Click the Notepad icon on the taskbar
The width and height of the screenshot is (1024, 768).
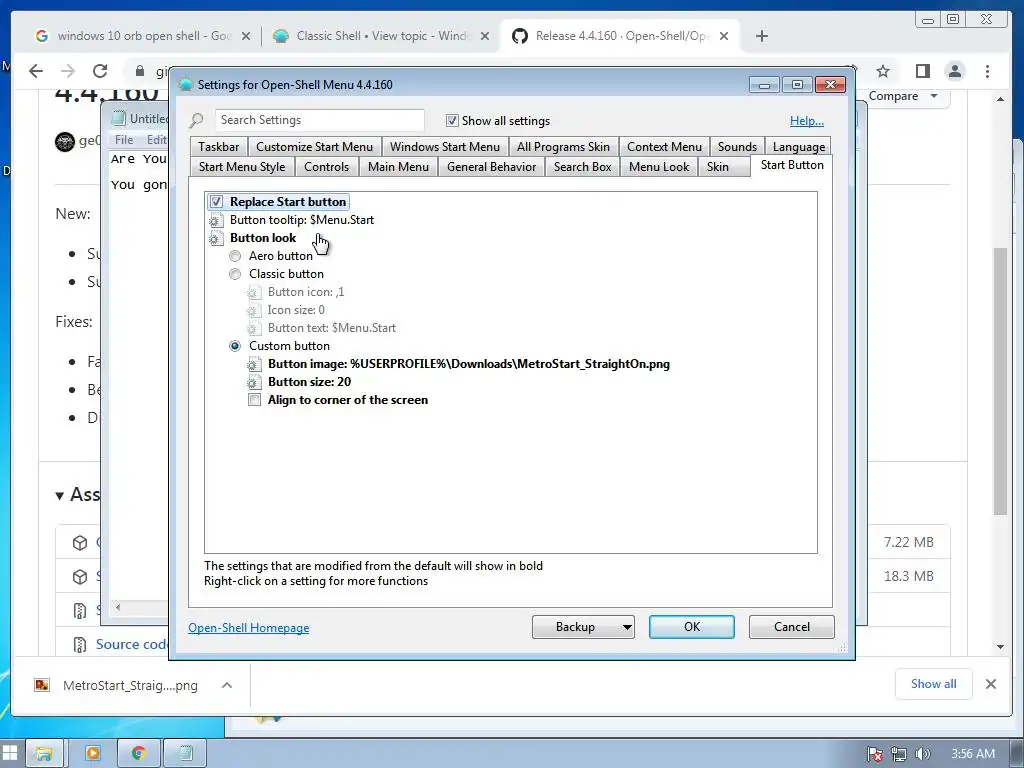click(185, 754)
